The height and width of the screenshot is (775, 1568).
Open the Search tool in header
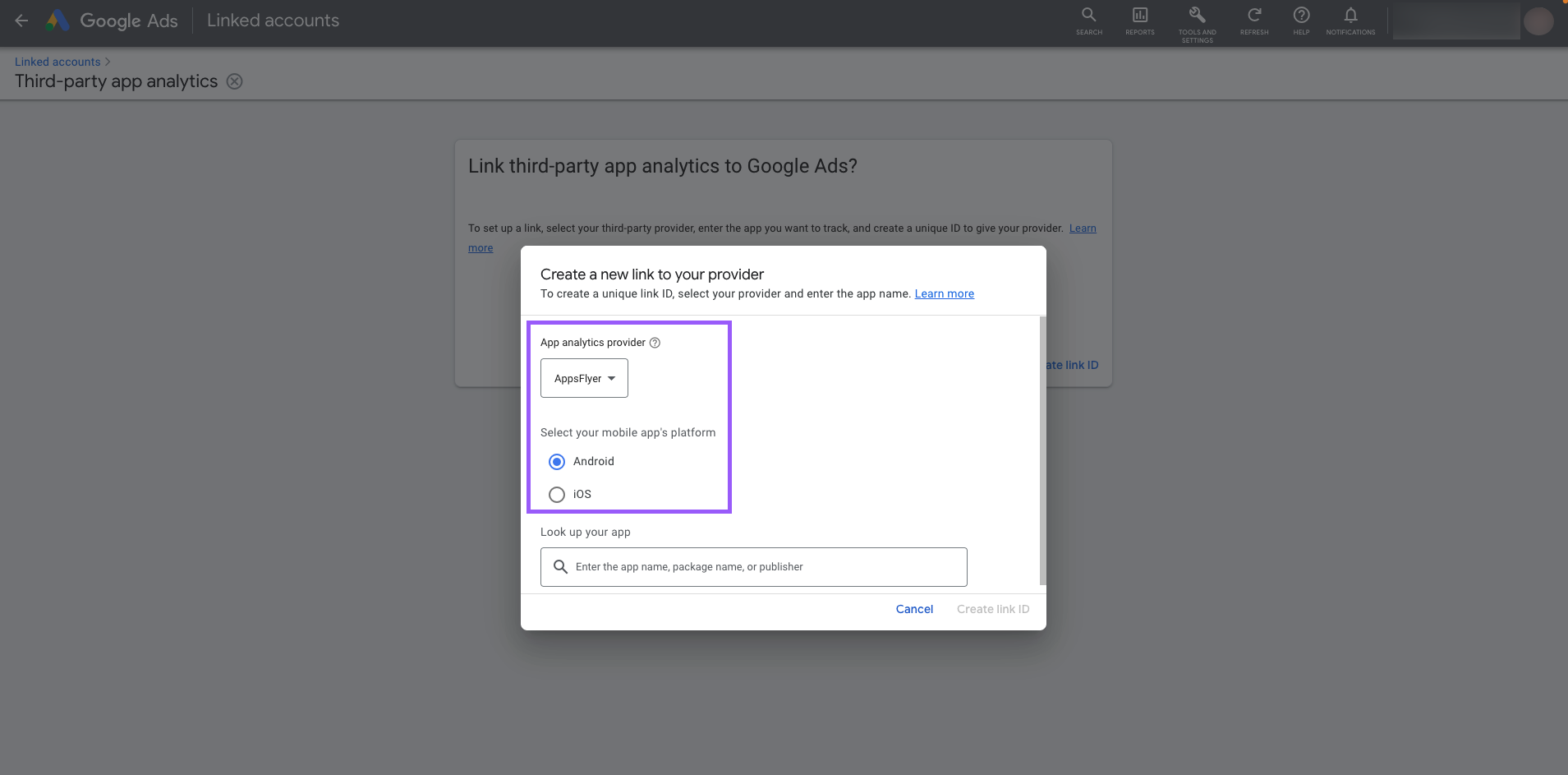1089,21
